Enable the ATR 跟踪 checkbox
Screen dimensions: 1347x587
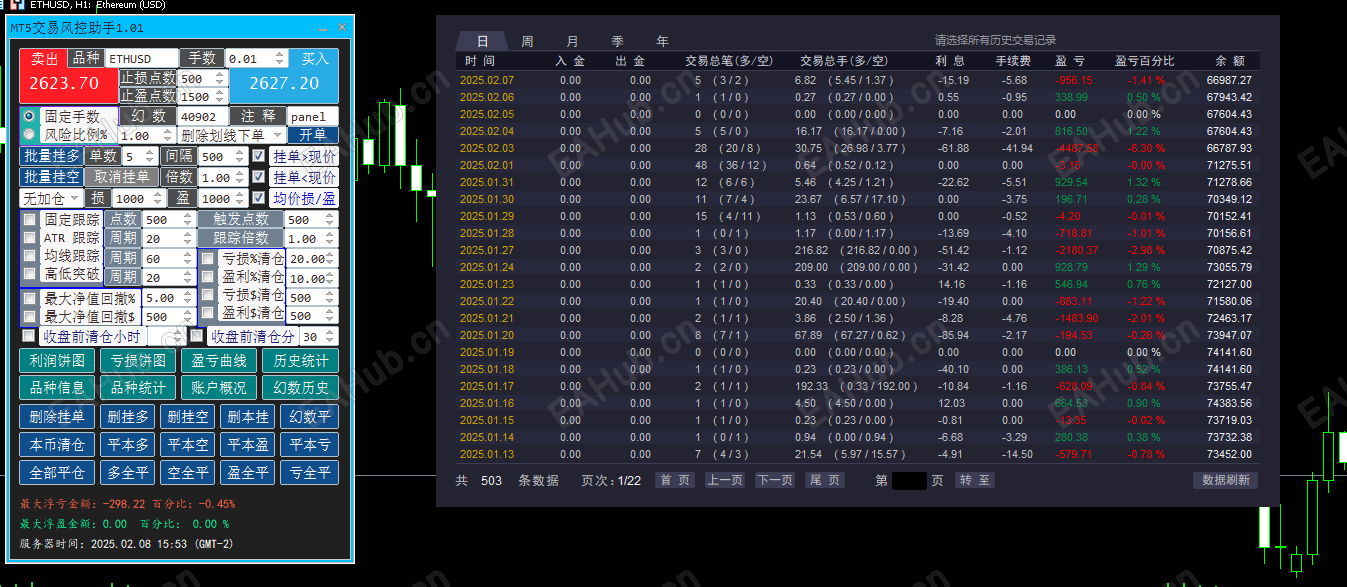(29, 238)
